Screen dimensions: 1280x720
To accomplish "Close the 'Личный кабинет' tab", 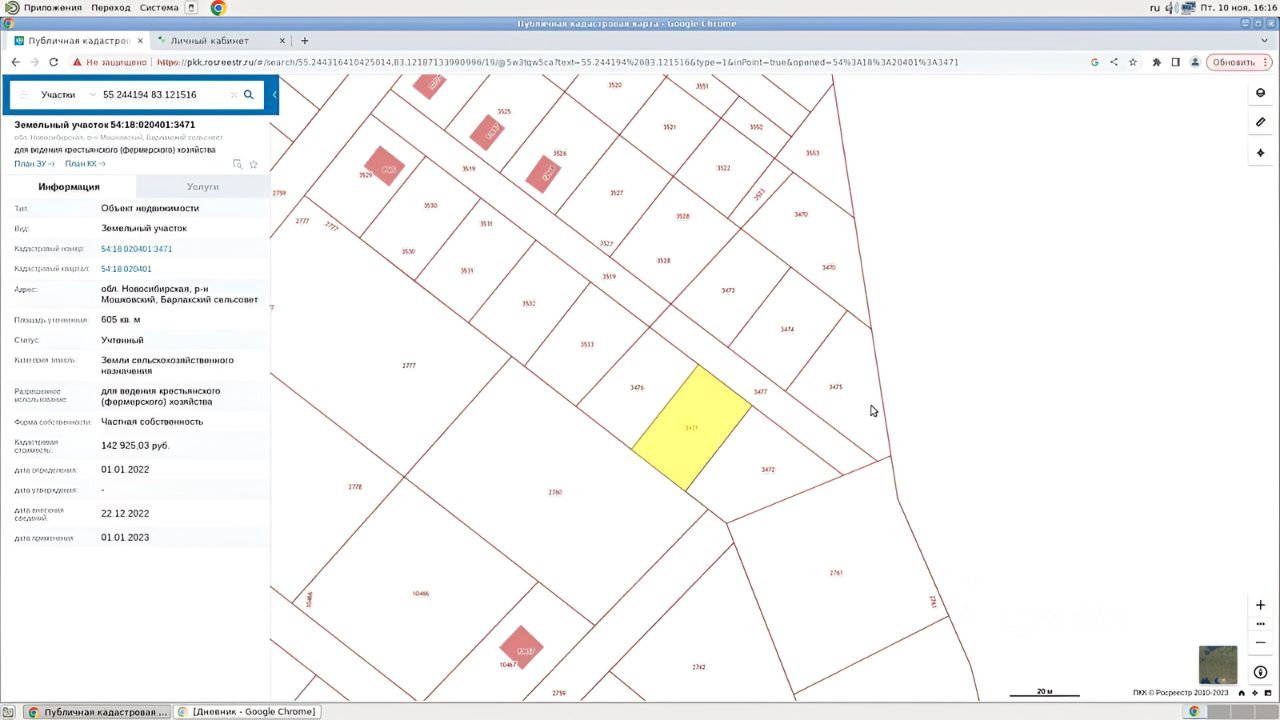I will [282, 41].
